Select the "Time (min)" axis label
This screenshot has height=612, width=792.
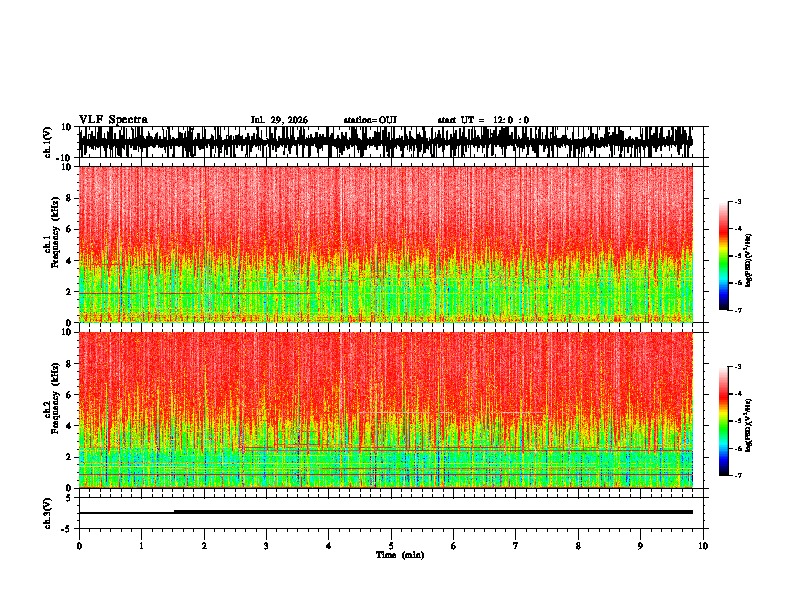400,555
